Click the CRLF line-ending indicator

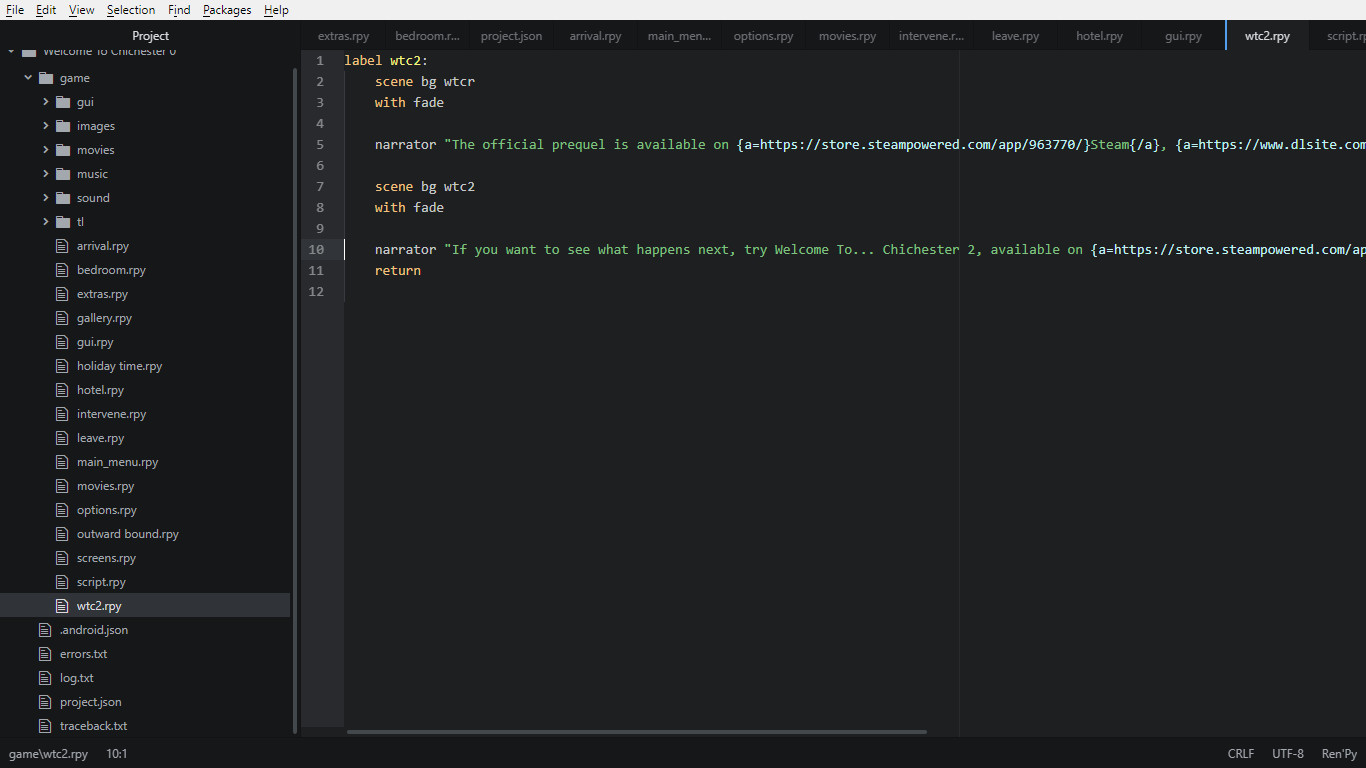(1240, 753)
